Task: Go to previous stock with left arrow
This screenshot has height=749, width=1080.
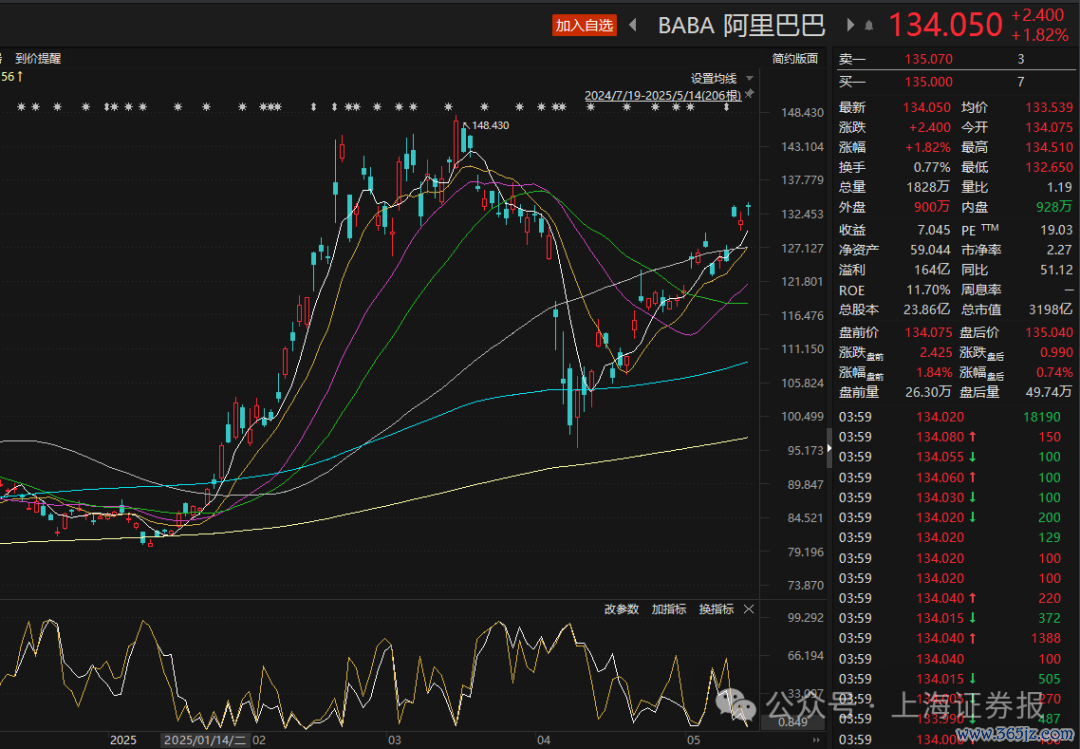Action: pyautogui.click(x=633, y=25)
